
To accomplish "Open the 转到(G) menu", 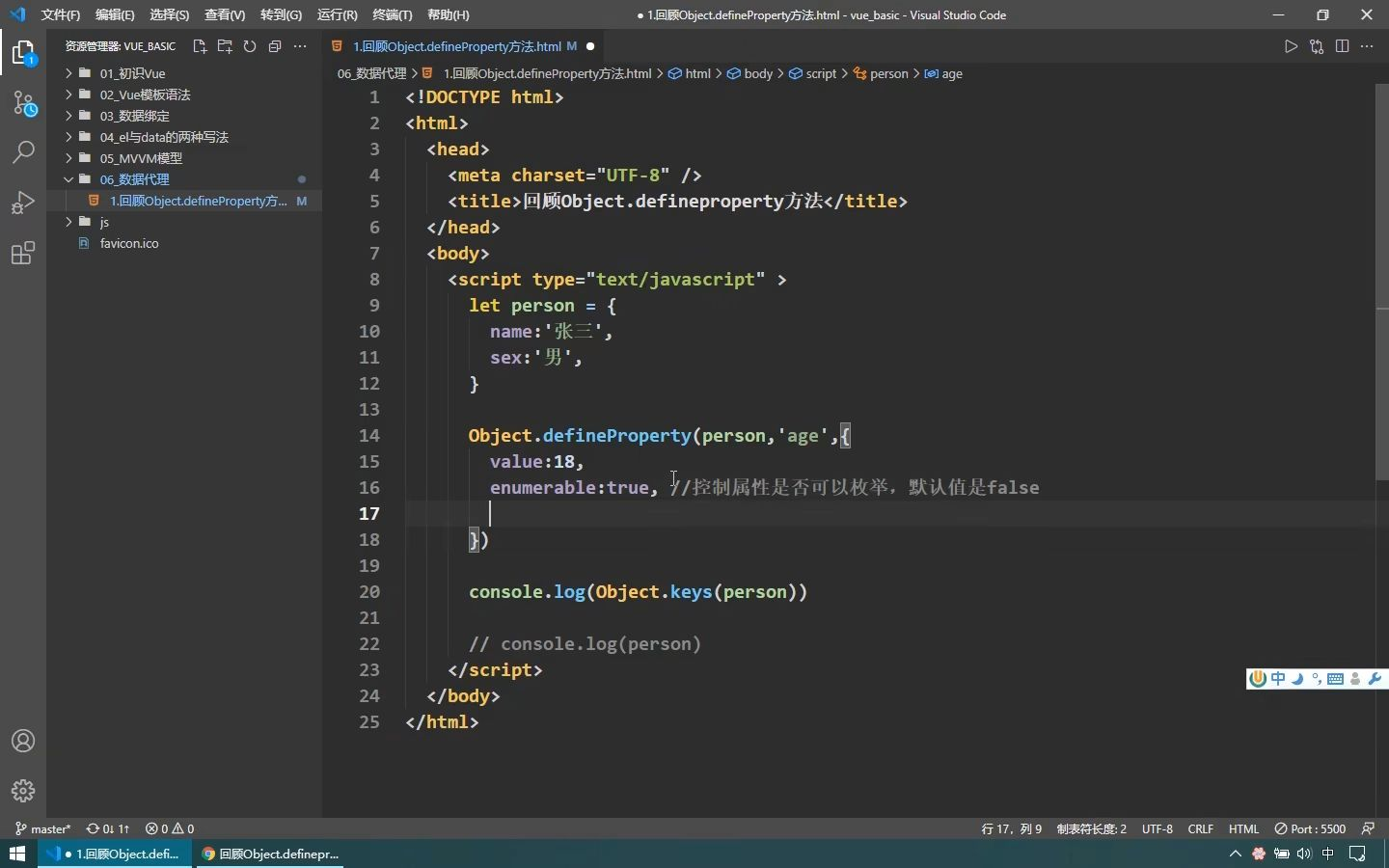I will click(x=281, y=14).
